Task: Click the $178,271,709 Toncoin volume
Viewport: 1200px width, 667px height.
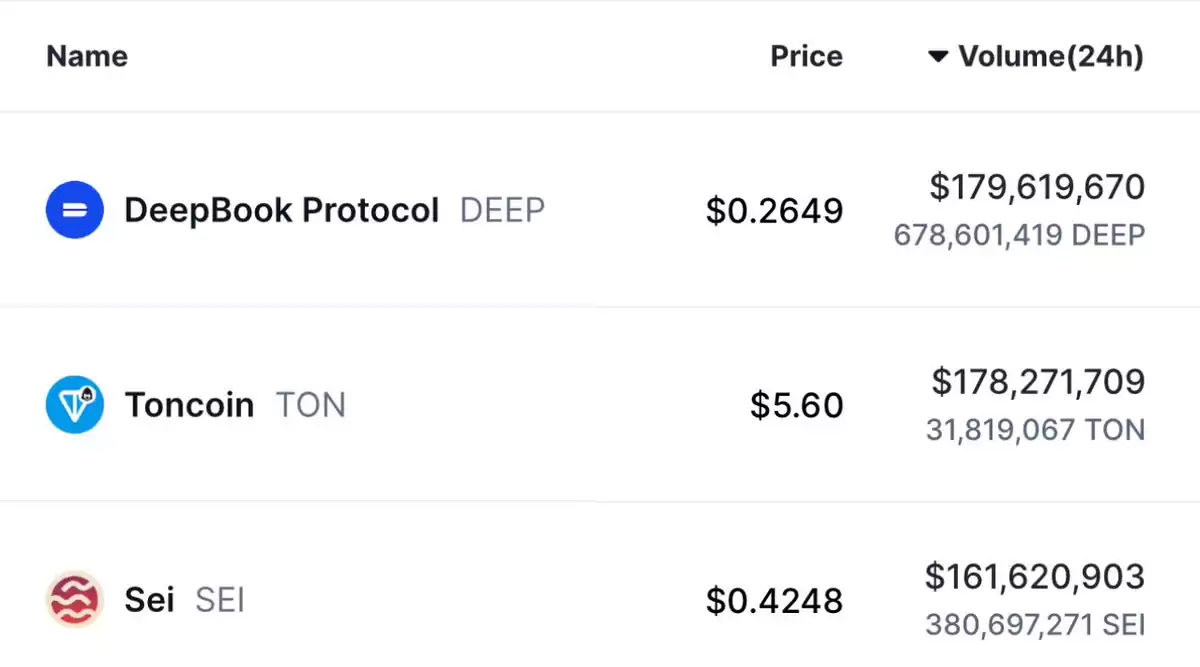Action: 1038,381
